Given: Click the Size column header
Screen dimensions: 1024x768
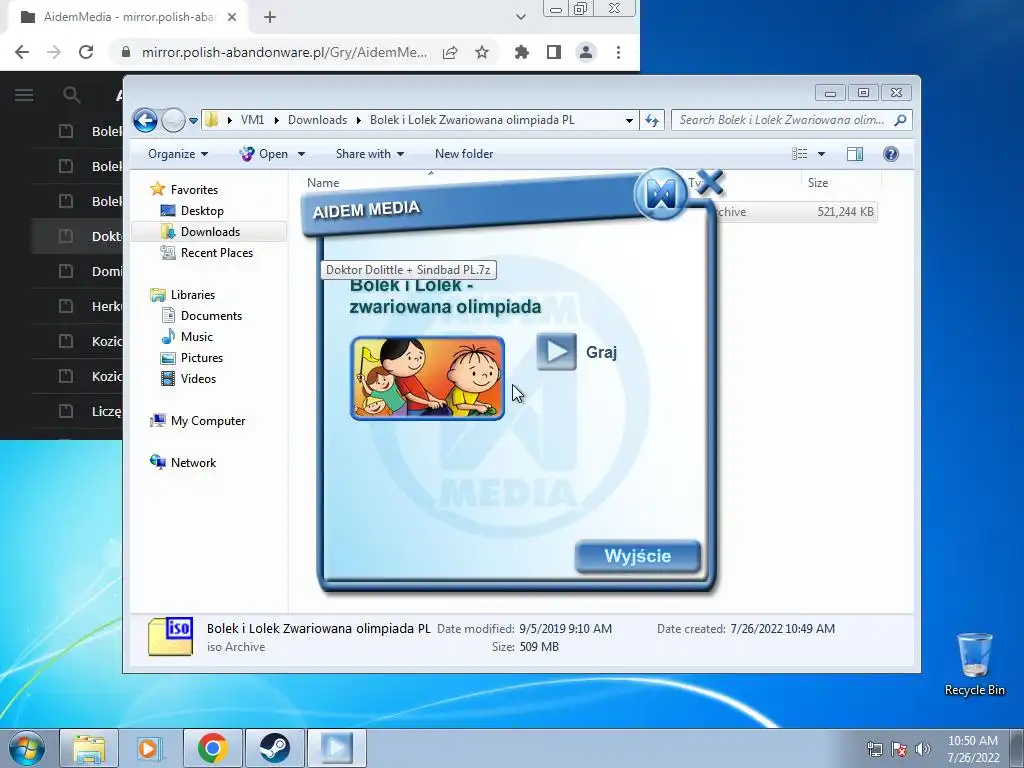Looking at the screenshot, I should click(x=818, y=183).
